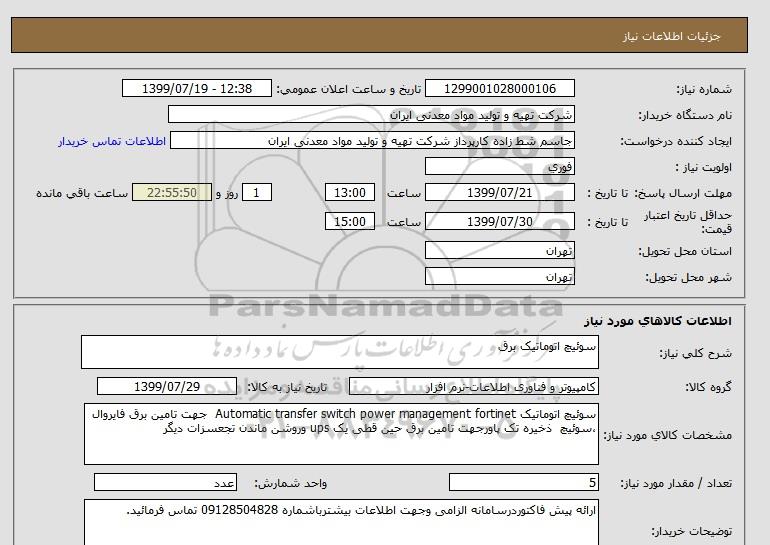Viewport: 770px width, 545px height.
Task: Click the شماره نیاز field 1299001028000106
Action: click(499, 88)
